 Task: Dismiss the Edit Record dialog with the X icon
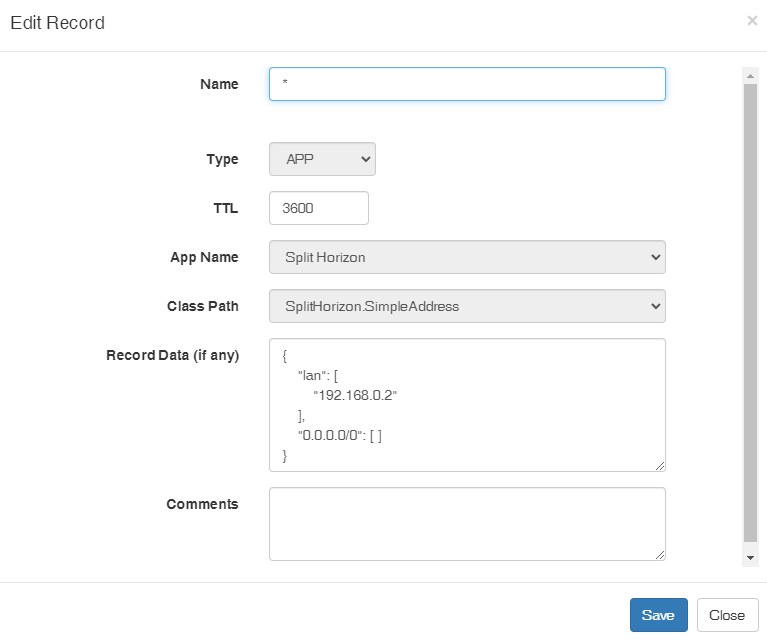click(752, 21)
